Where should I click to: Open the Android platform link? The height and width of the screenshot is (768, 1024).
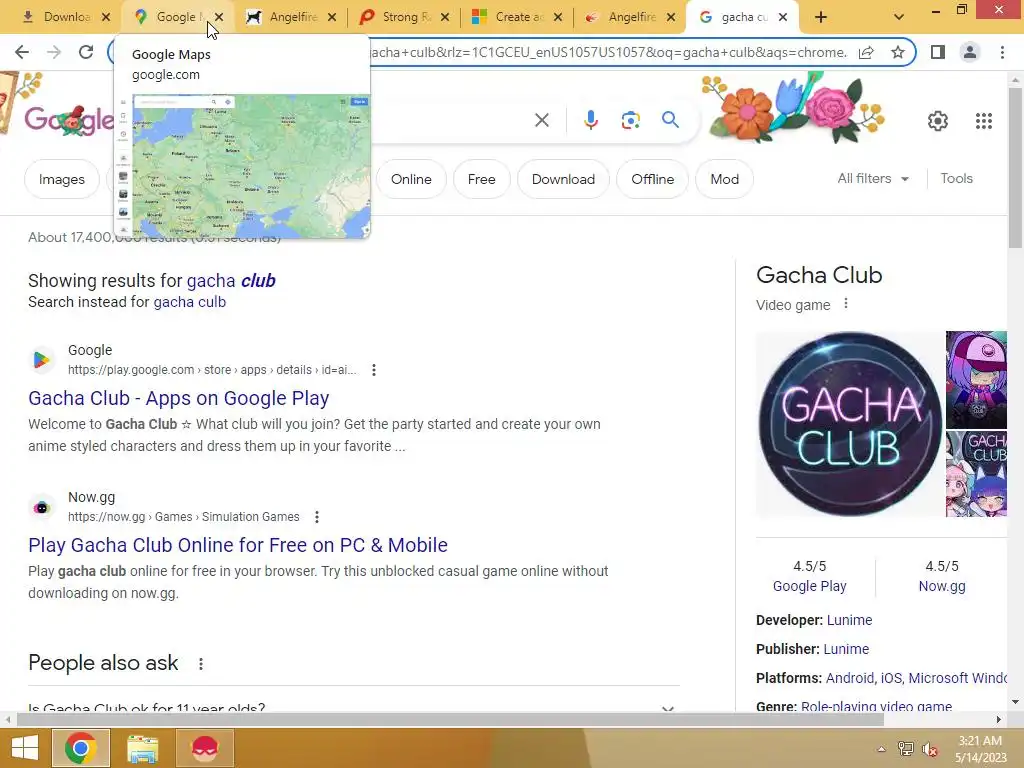(x=850, y=678)
